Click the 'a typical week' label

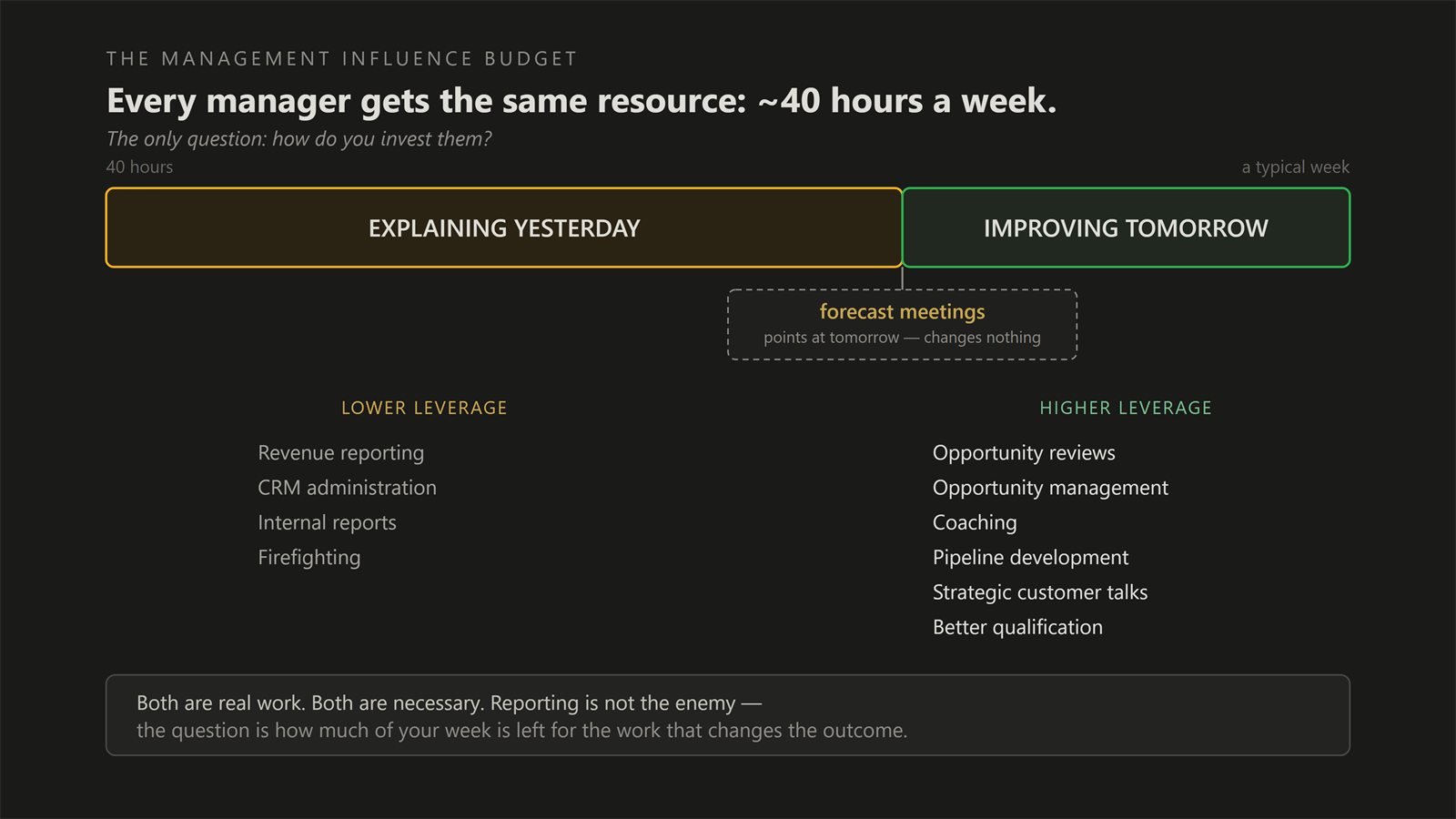[1296, 167]
